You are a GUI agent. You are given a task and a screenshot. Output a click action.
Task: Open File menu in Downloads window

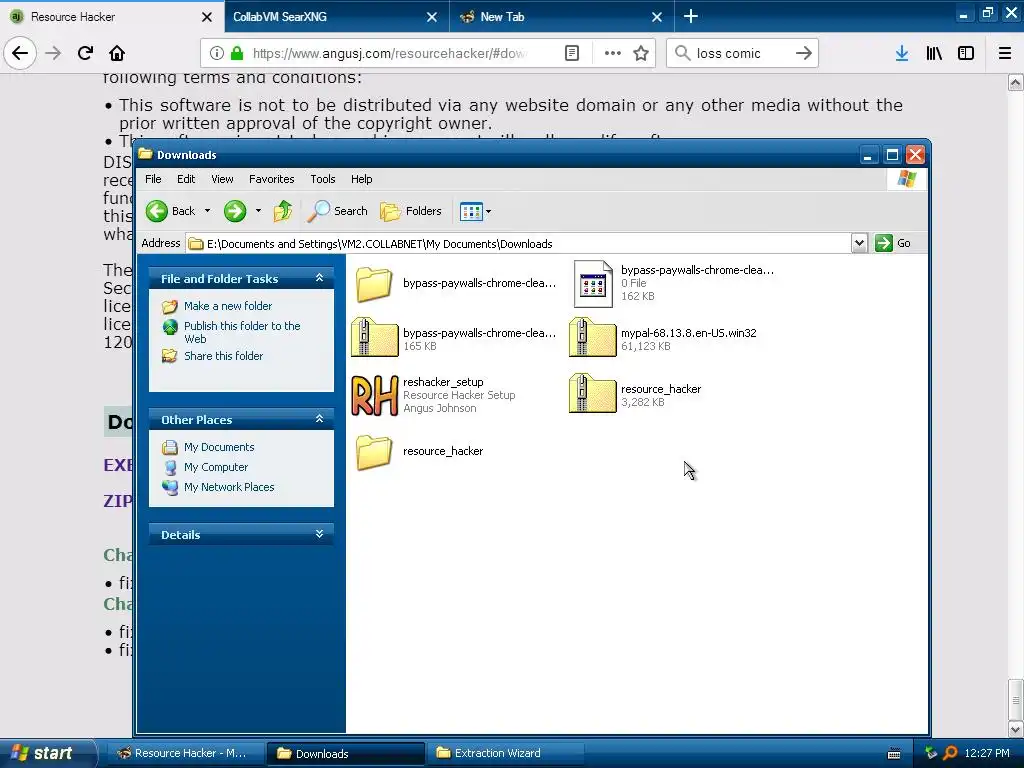(153, 179)
